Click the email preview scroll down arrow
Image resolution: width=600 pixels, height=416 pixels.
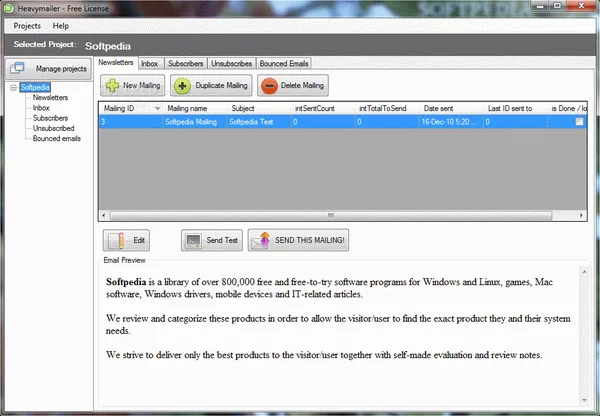click(x=584, y=400)
